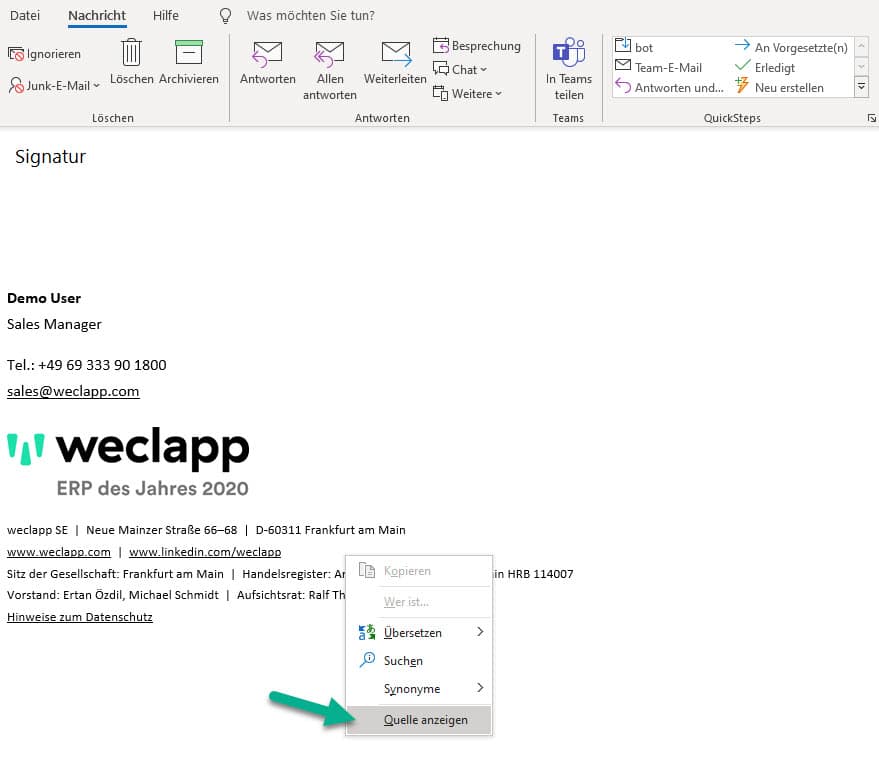This screenshot has width=879, height=780.
Task: Focus the 'Was möchten Sie tun?' search field
Action: point(311,16)
